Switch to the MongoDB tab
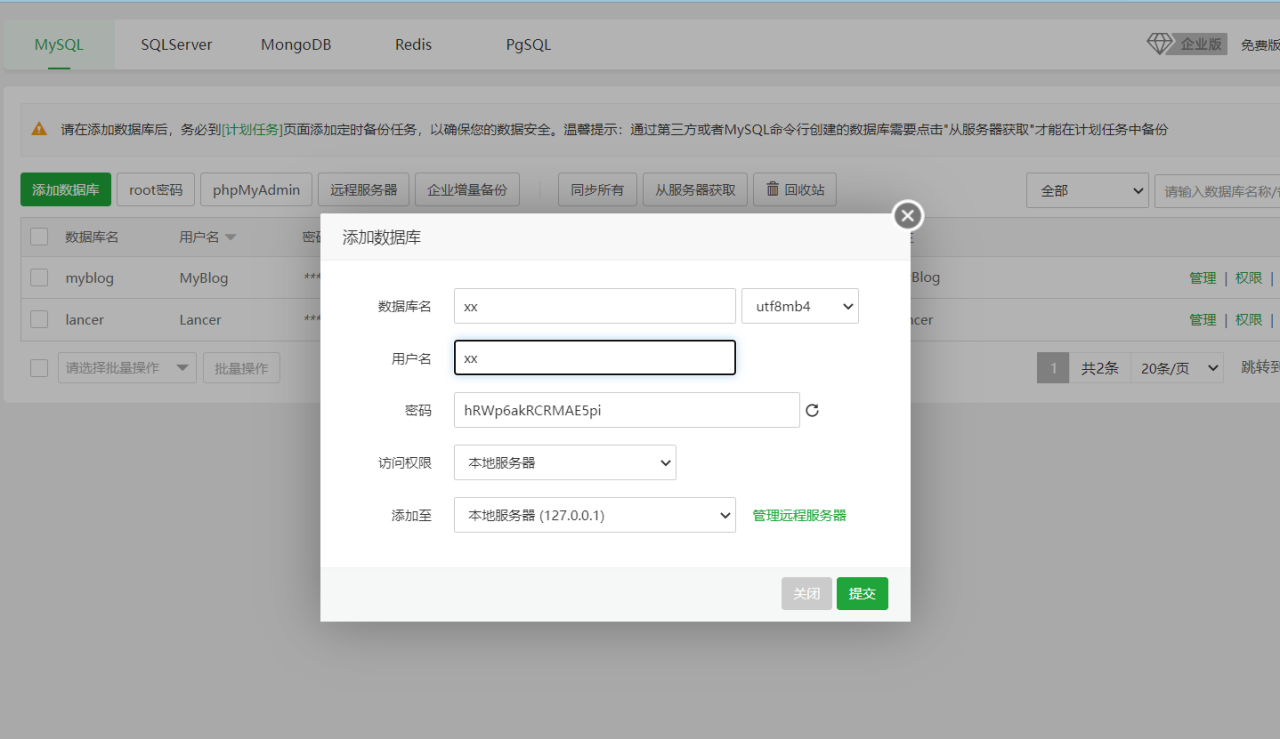This screenshot has width=1280, height=739. pos(296,45)
